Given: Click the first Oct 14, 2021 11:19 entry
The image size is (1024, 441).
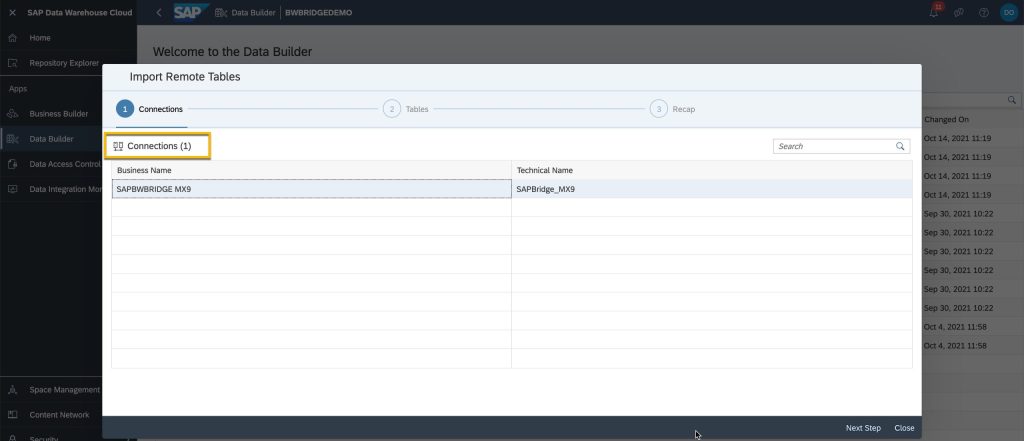Looking at the screenshot, I should click(957, 139).
